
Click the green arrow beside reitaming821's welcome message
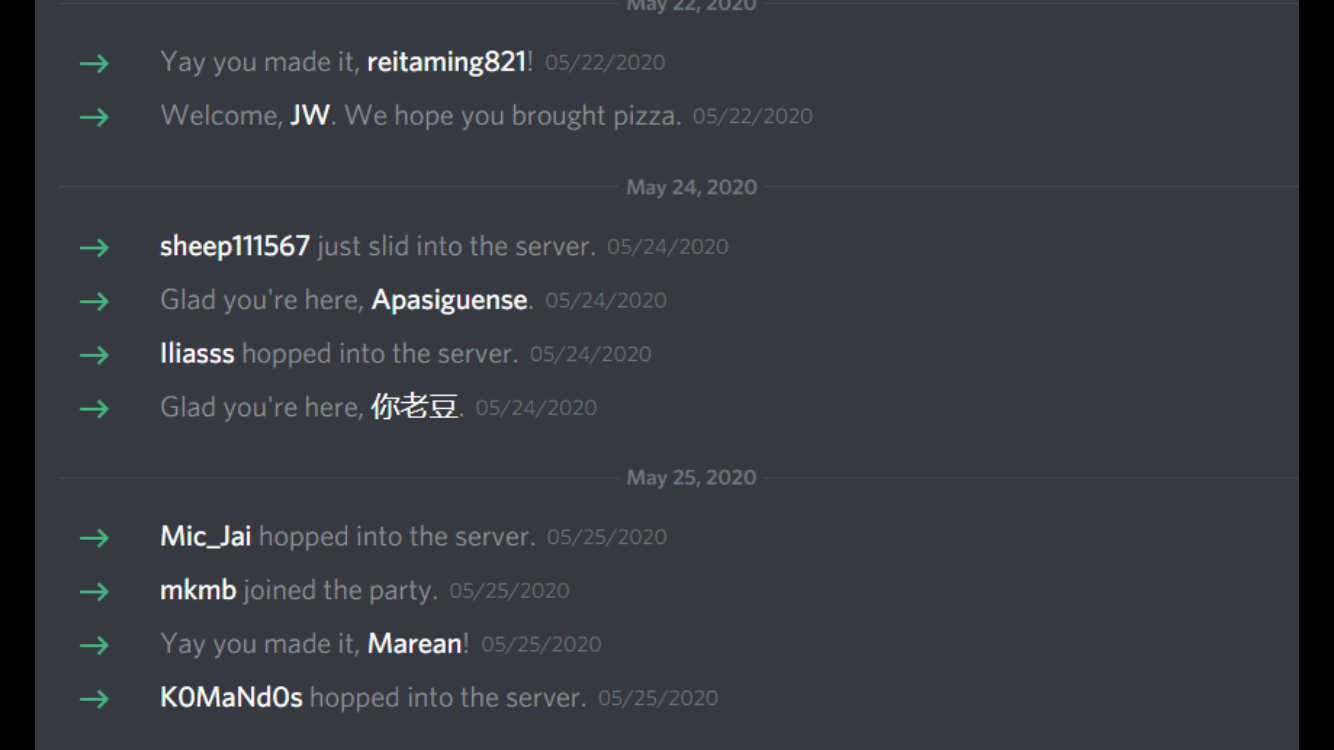(94, 63)
